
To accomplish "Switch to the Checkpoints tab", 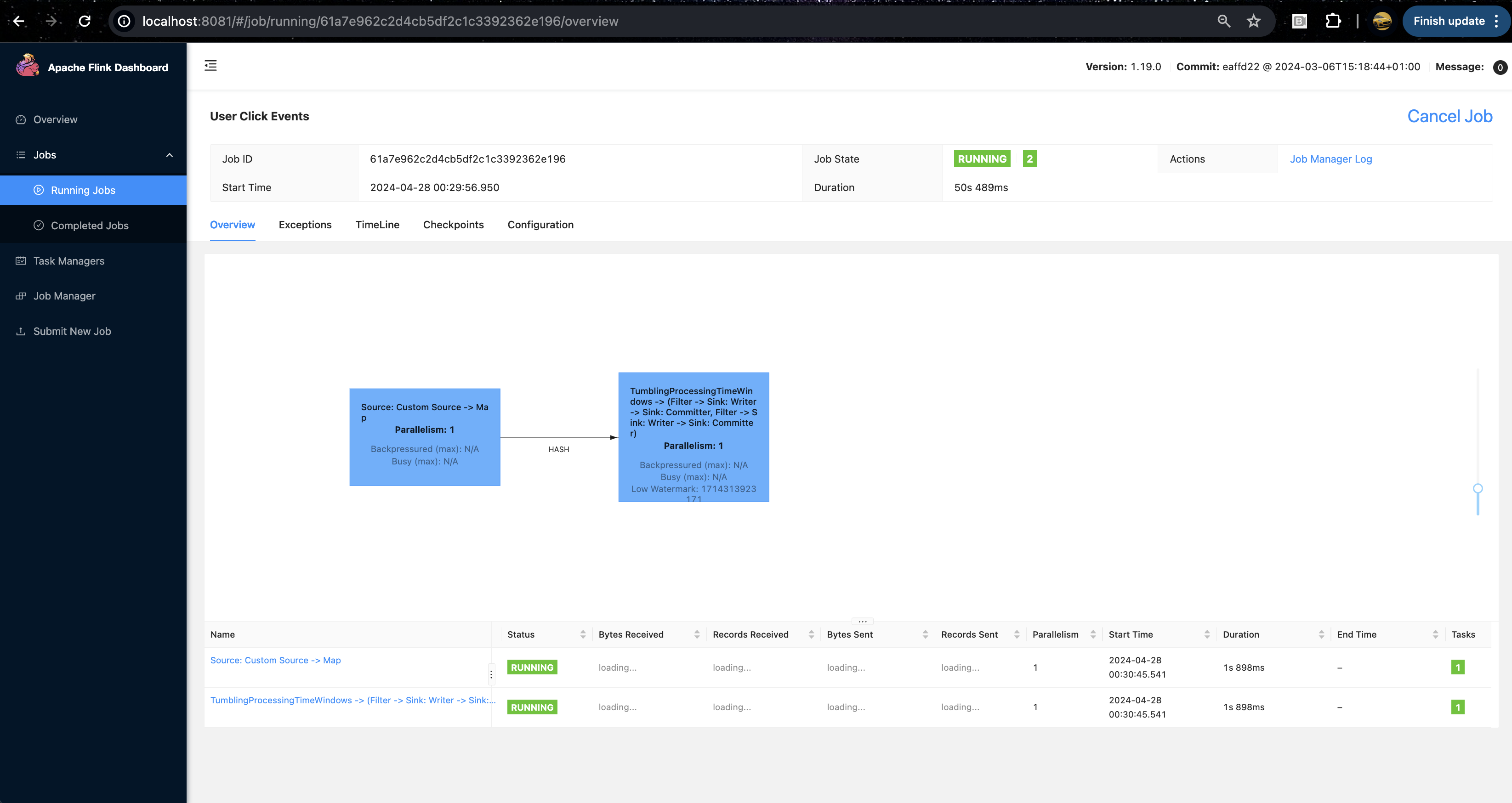I will 453,225.
